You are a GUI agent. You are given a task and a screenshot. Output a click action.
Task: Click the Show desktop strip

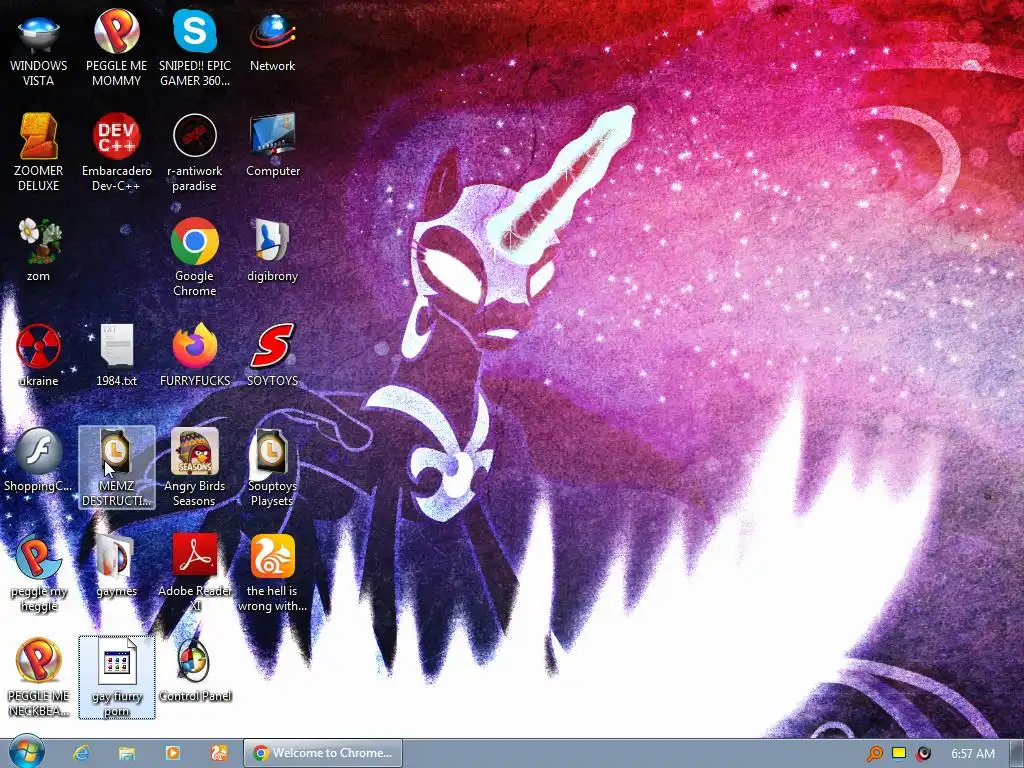(1016, 753)
